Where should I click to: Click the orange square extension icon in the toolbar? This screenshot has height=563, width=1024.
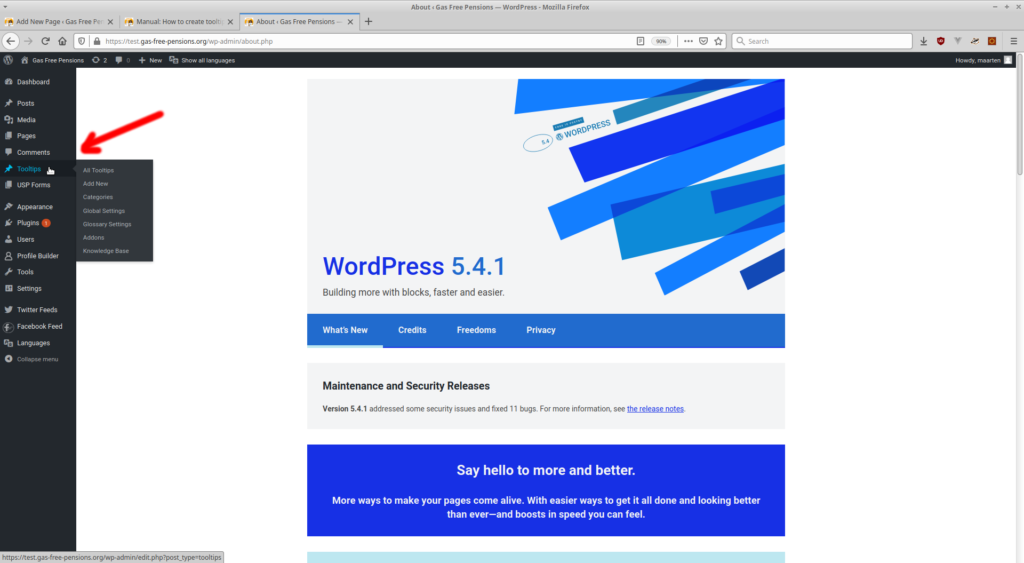point(992,41)
